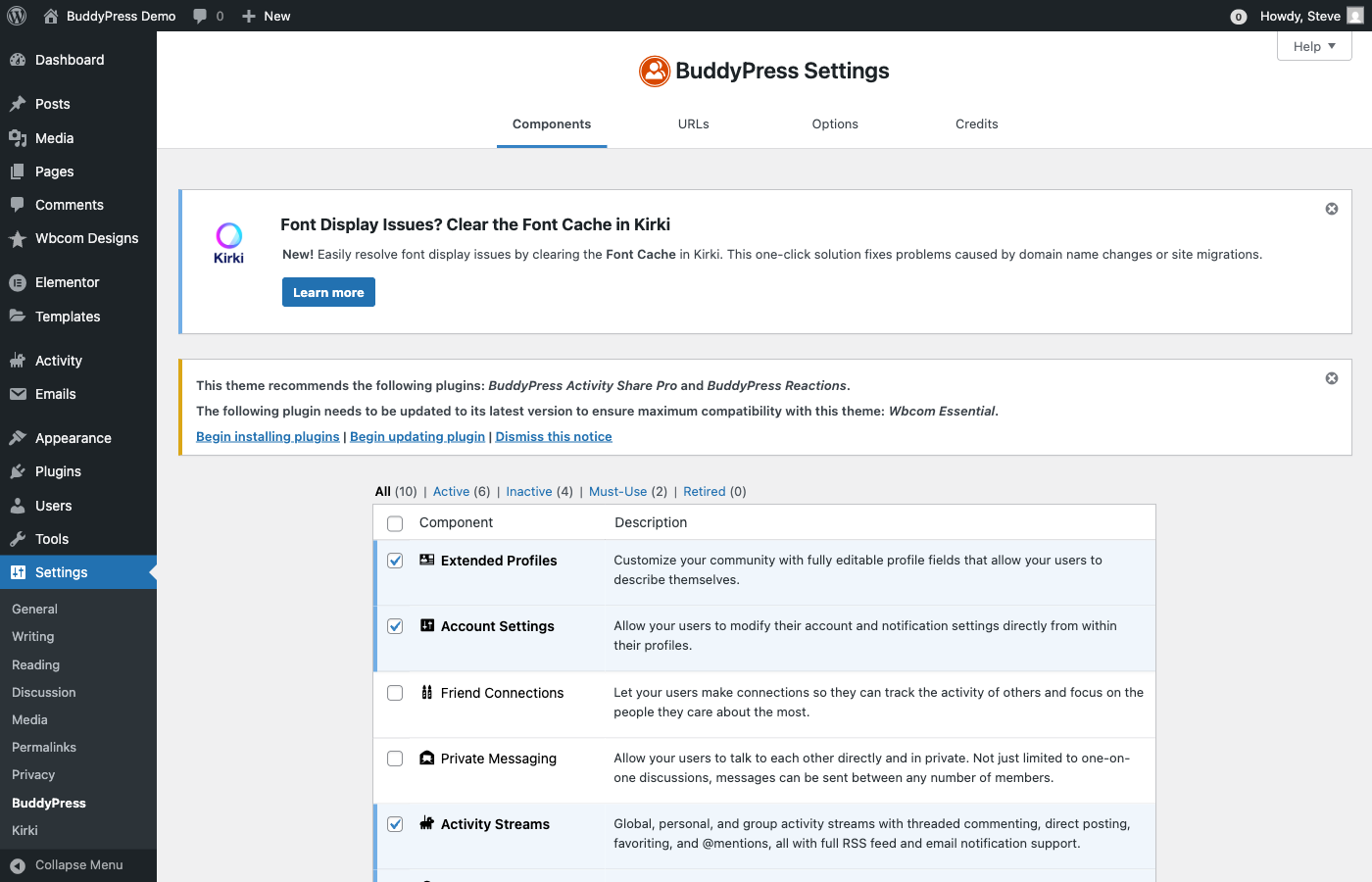Check the Private Messaging checkbox
1372x882 pixels.
tap(395, 758)
